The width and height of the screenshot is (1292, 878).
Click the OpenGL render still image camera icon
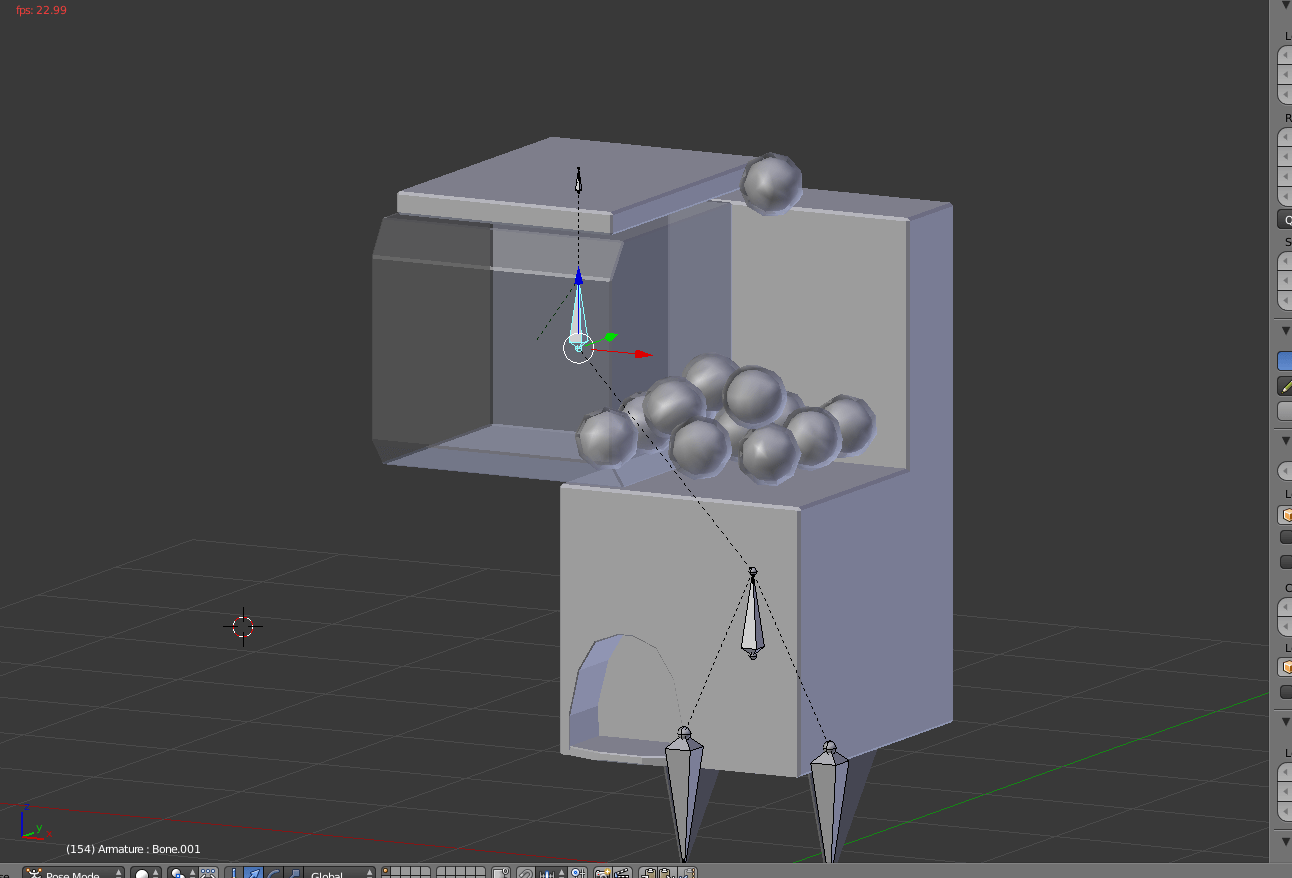tap(602, 870)
